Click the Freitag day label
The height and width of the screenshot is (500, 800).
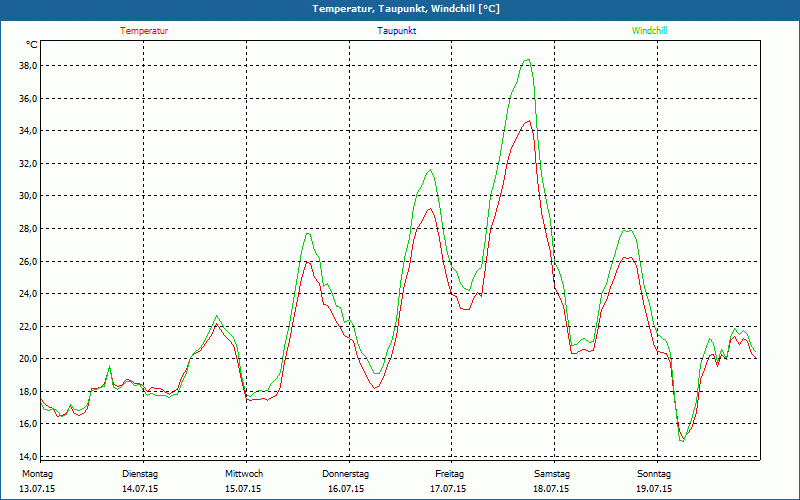(449, 474)
